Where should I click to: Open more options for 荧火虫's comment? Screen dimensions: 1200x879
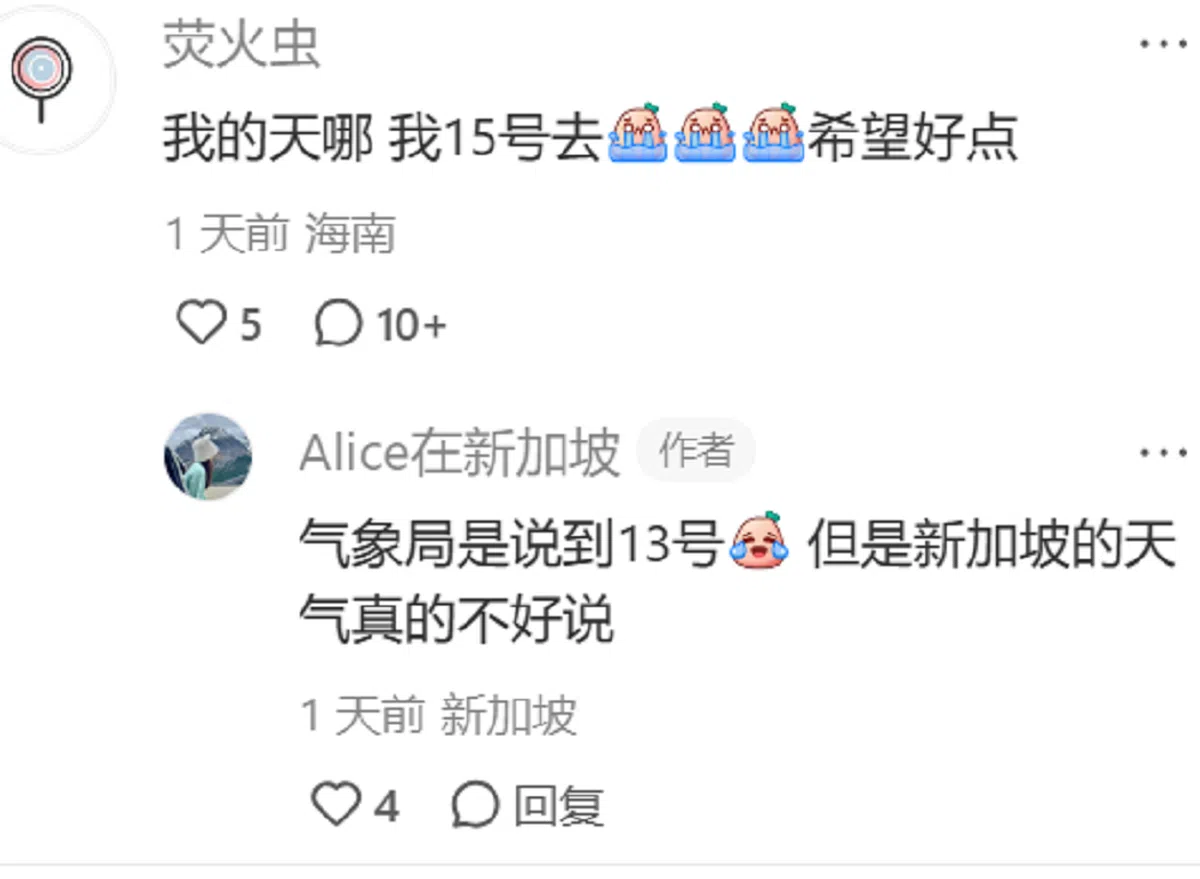(x=1163, y=44)
